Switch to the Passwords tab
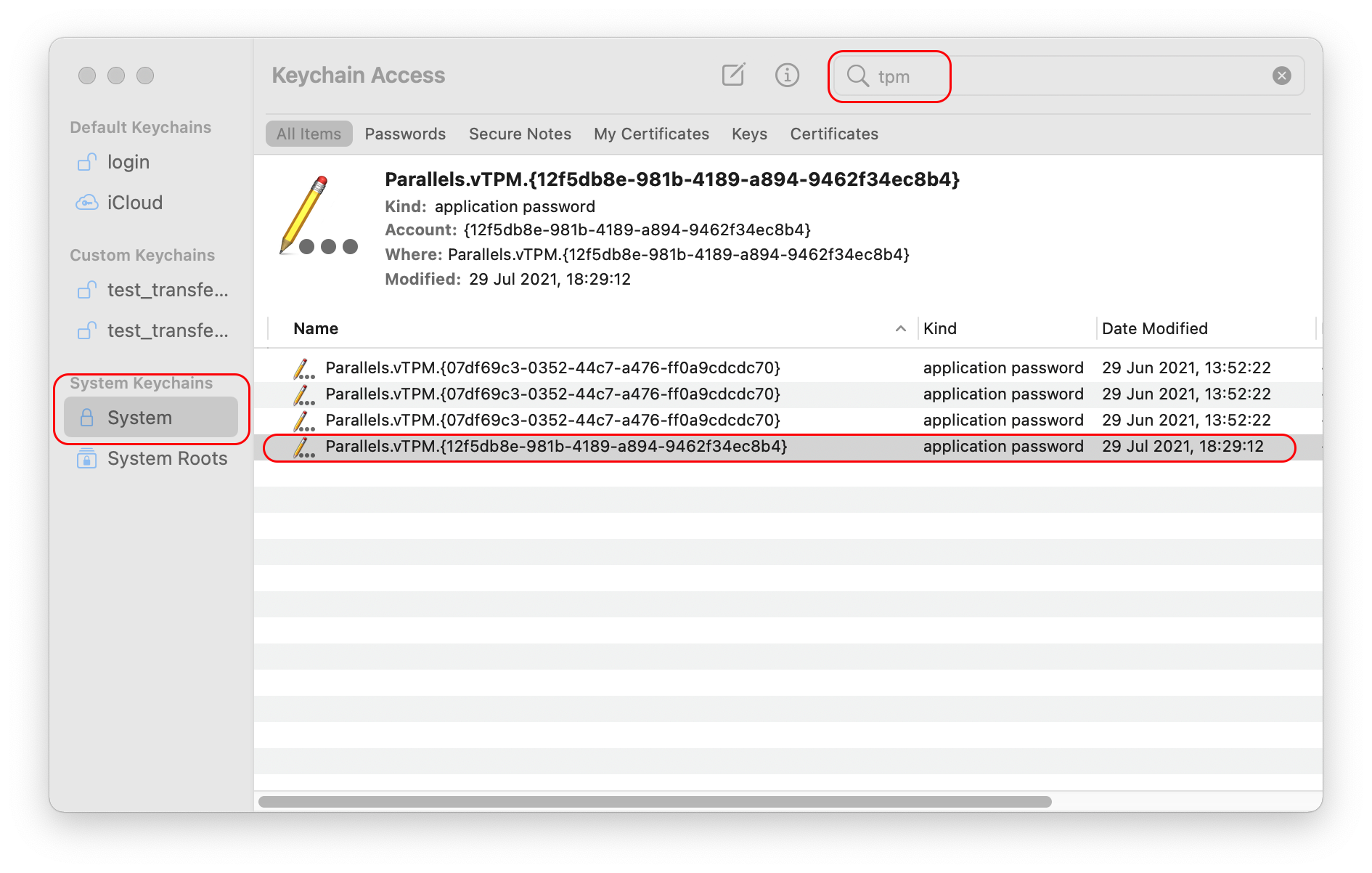 pos(405,134)
